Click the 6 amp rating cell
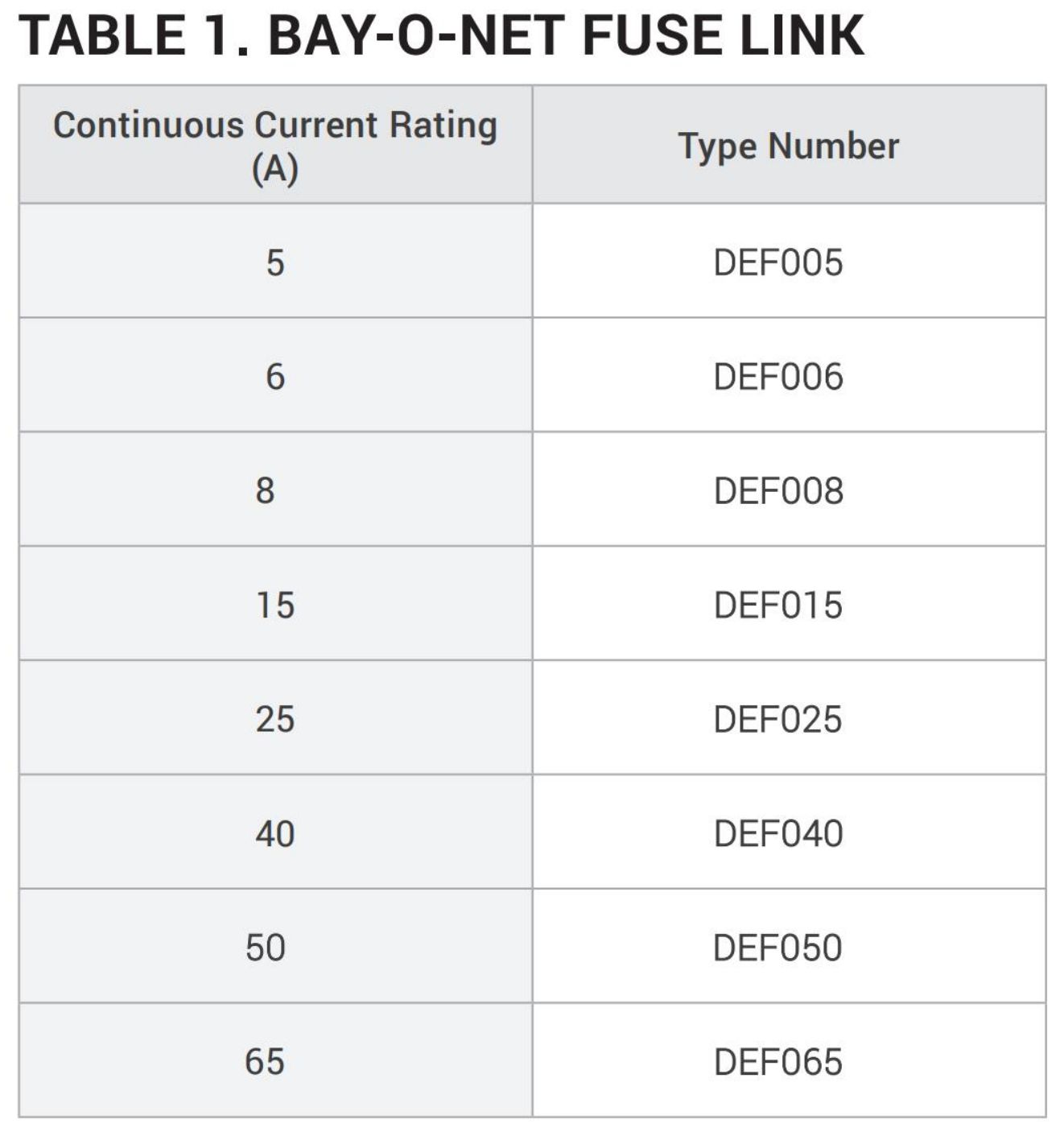1064x1132 pixels. [x=275, y=377]
